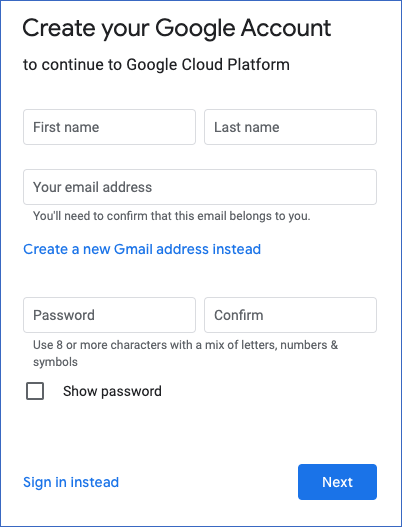The image size is (402, 527).
Task: Click the 'Your email address' placeholder text
Action: [92, 187]
